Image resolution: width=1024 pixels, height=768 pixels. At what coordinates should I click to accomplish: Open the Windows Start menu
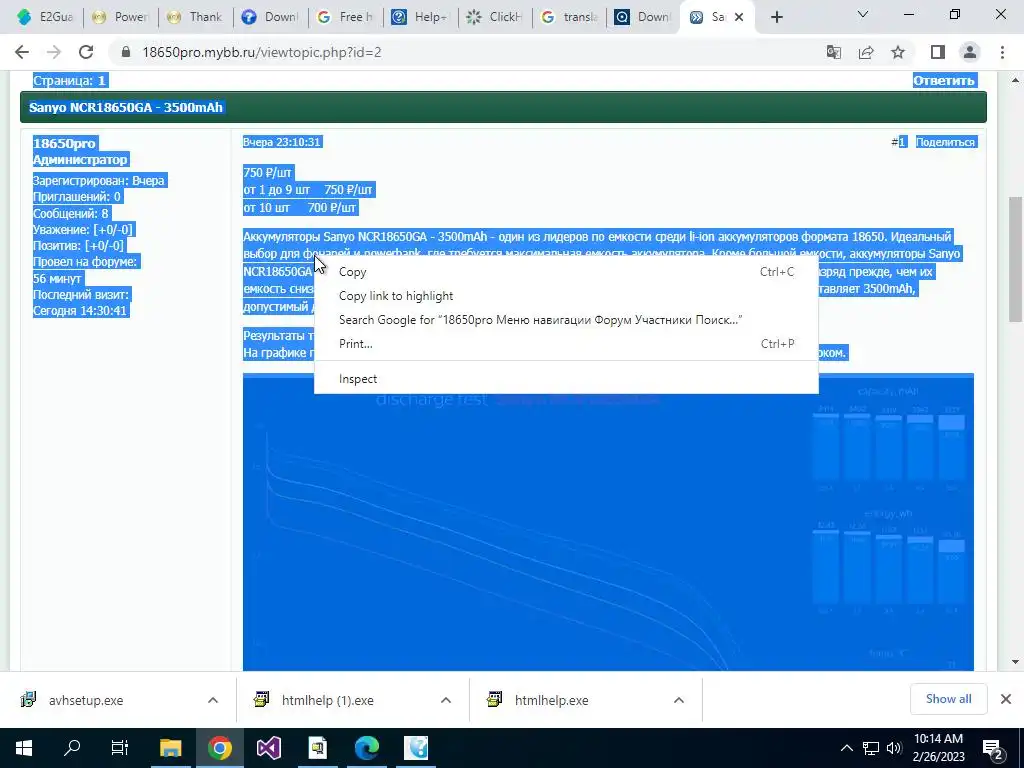(x=24, y=748)
